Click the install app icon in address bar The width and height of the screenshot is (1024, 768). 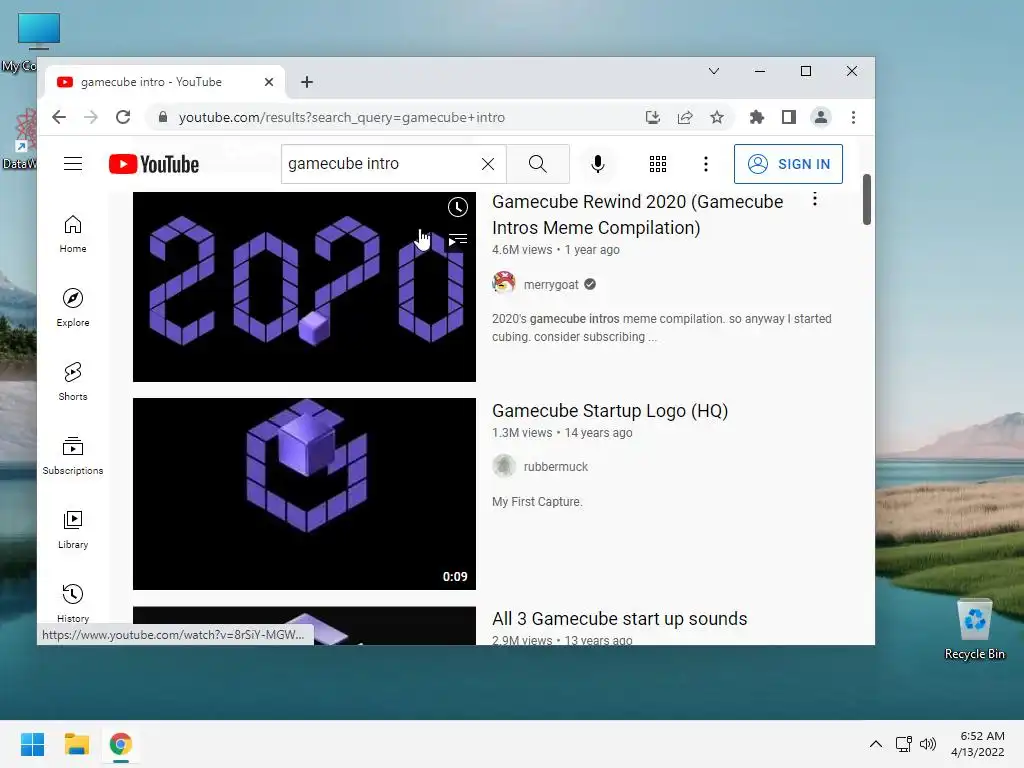pos(652,118)
